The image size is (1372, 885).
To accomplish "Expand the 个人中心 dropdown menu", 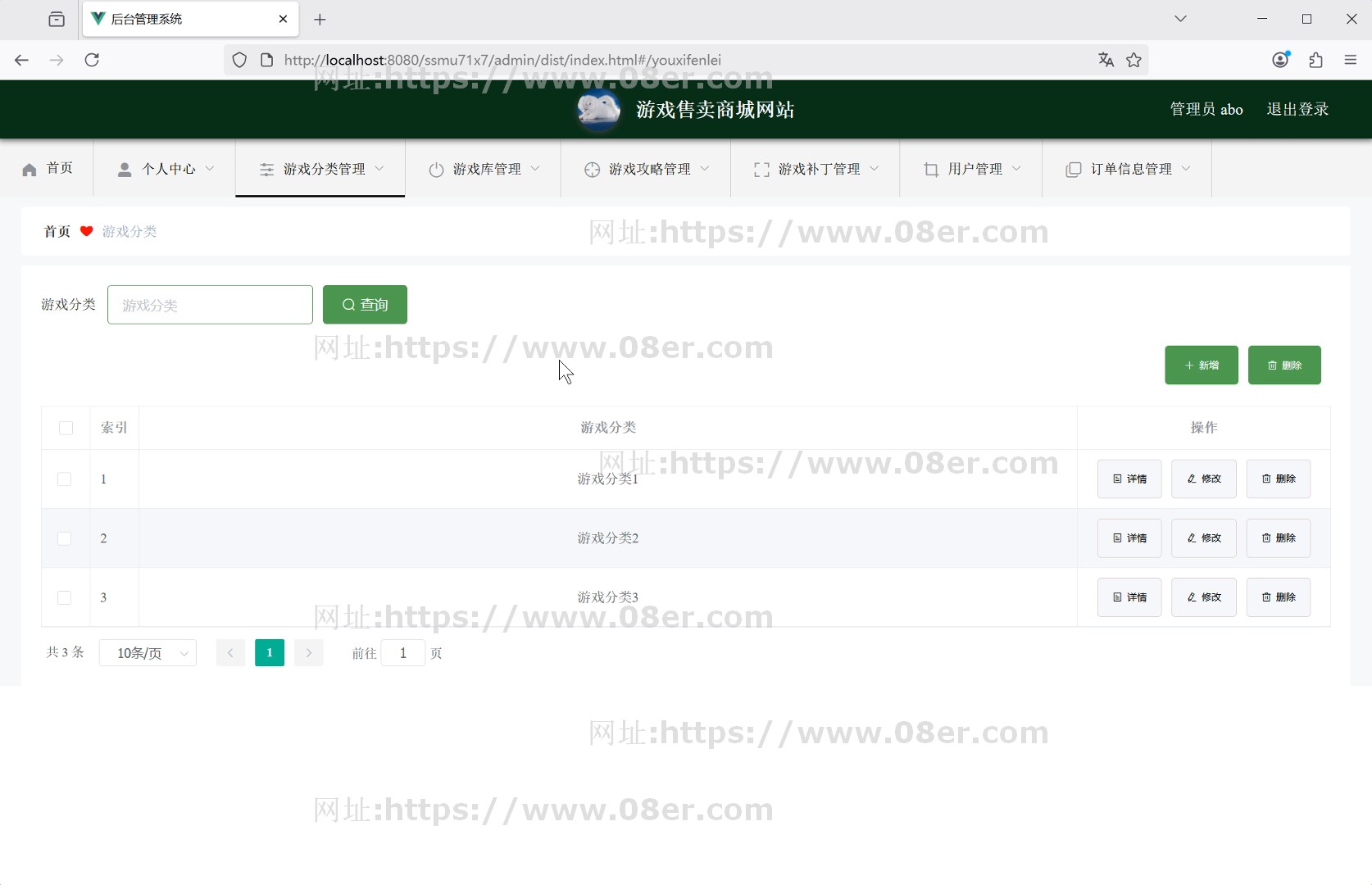I will (x=168, y=170).
